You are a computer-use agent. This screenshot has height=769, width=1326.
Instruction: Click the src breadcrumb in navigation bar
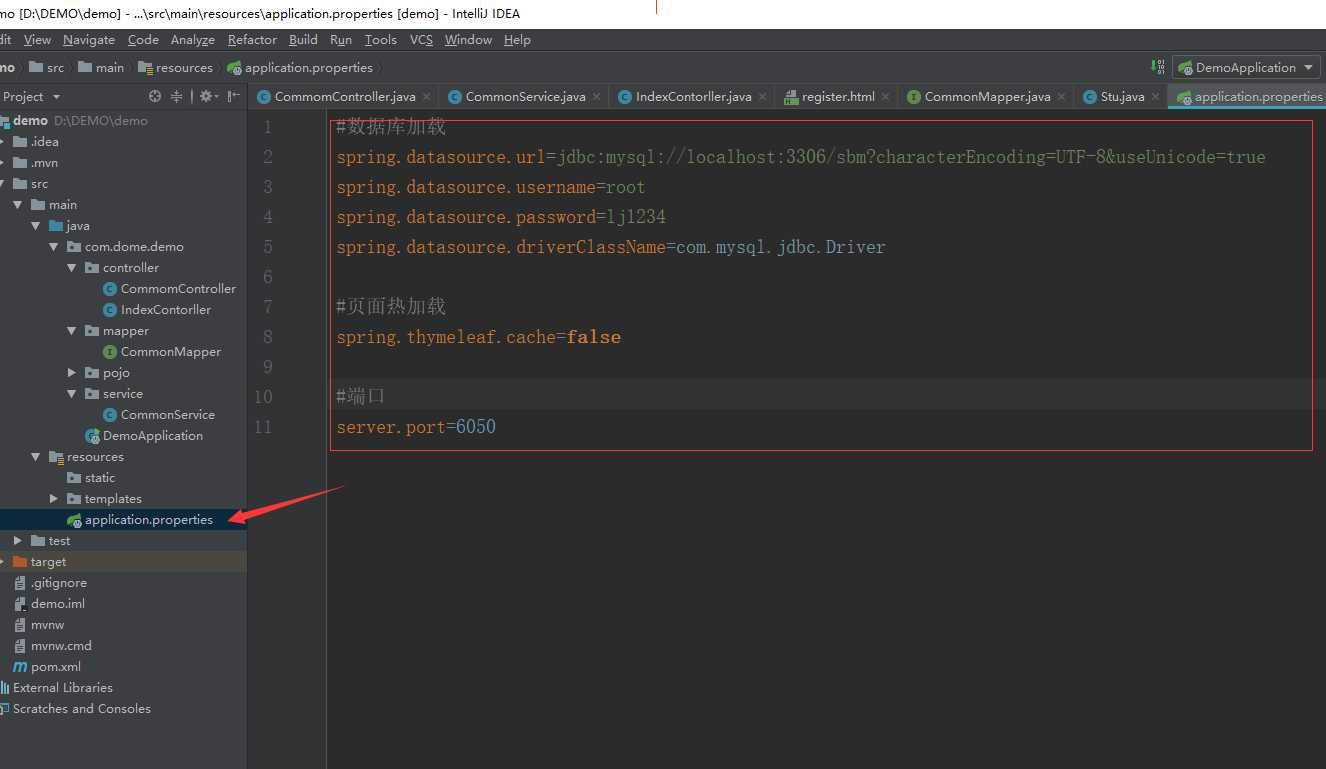47,68
